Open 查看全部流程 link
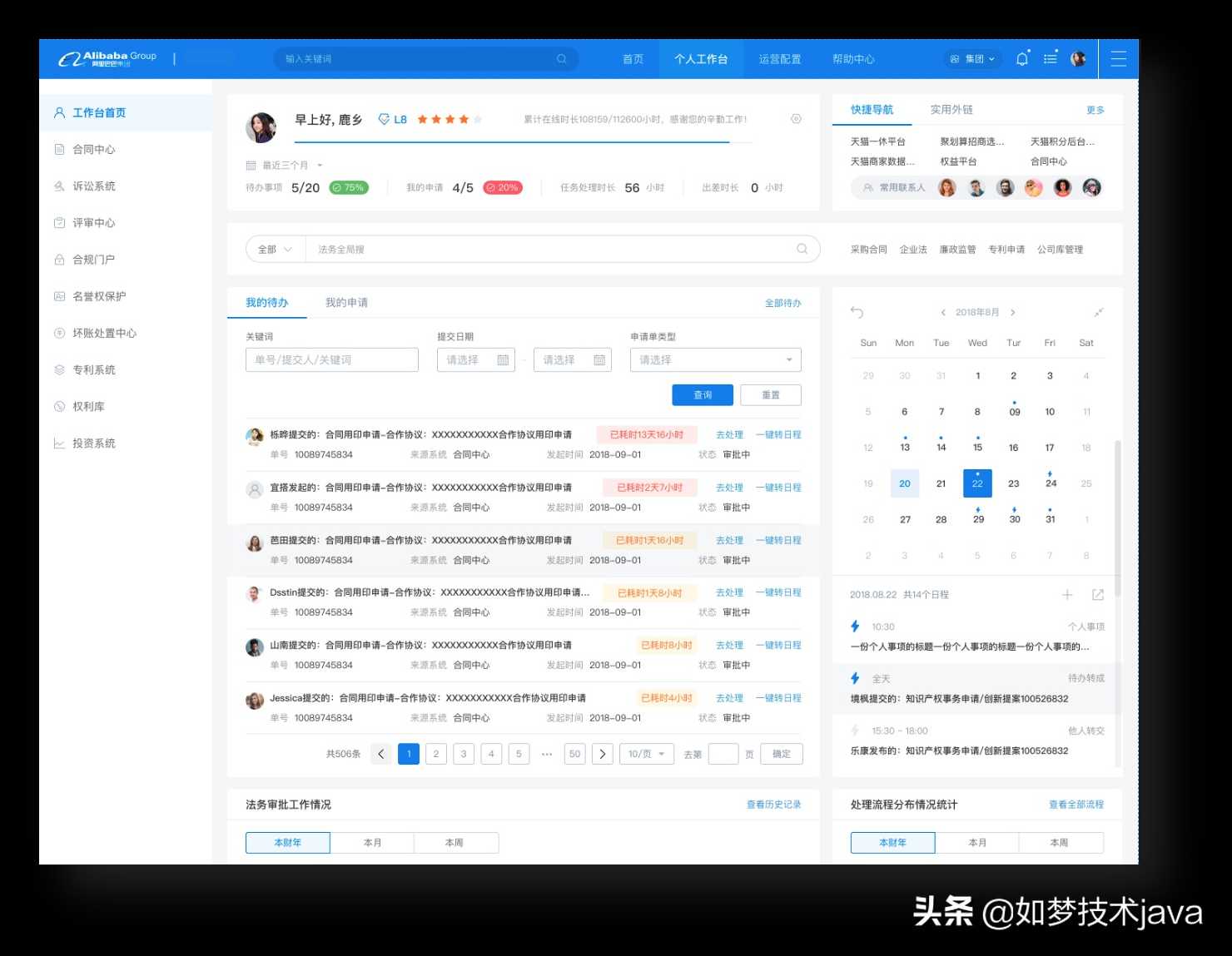Viewport: 1232px width, 956px height. pyautogui.click(x=1076, y=805)
